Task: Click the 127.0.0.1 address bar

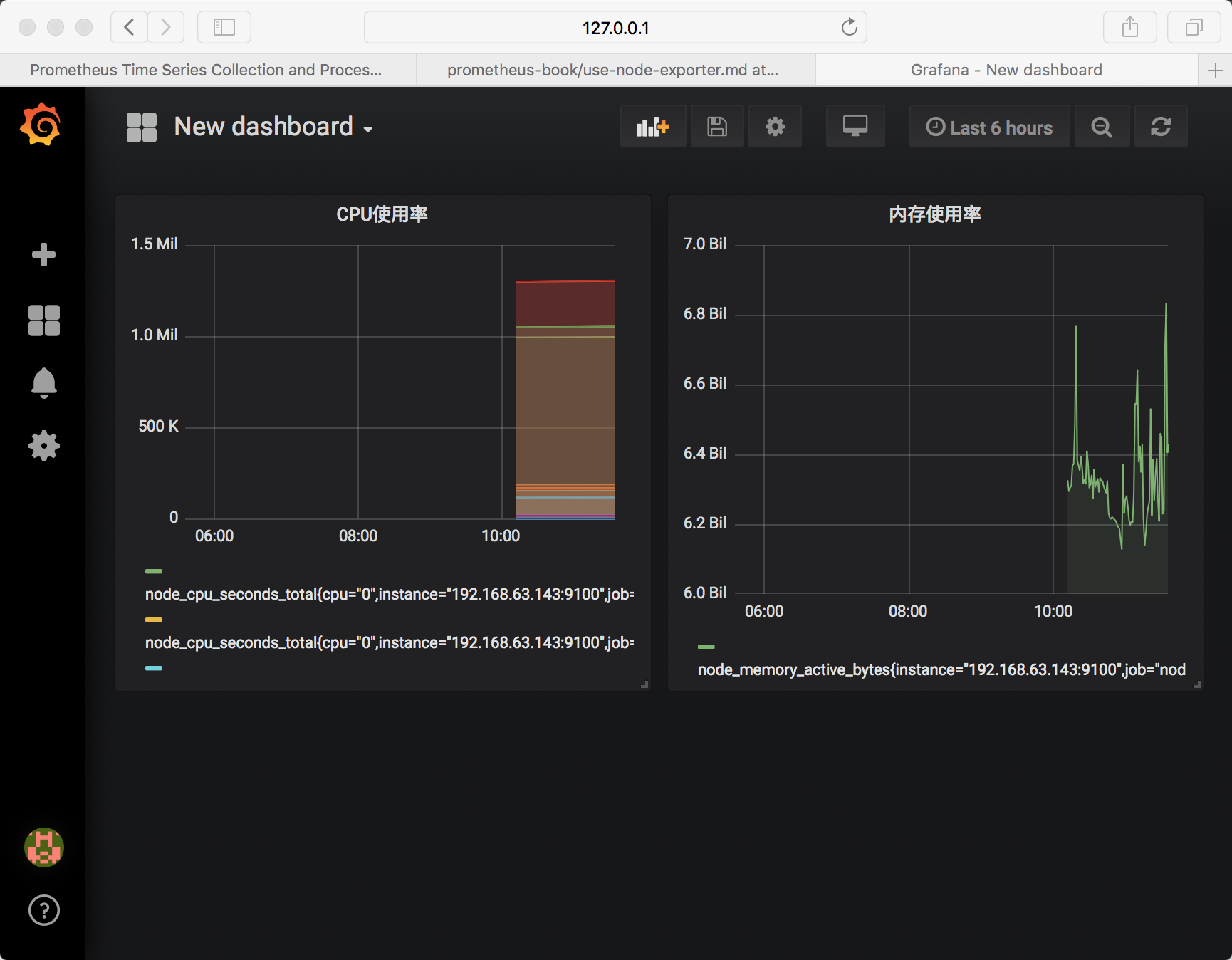Action: (x=615, y=27)
